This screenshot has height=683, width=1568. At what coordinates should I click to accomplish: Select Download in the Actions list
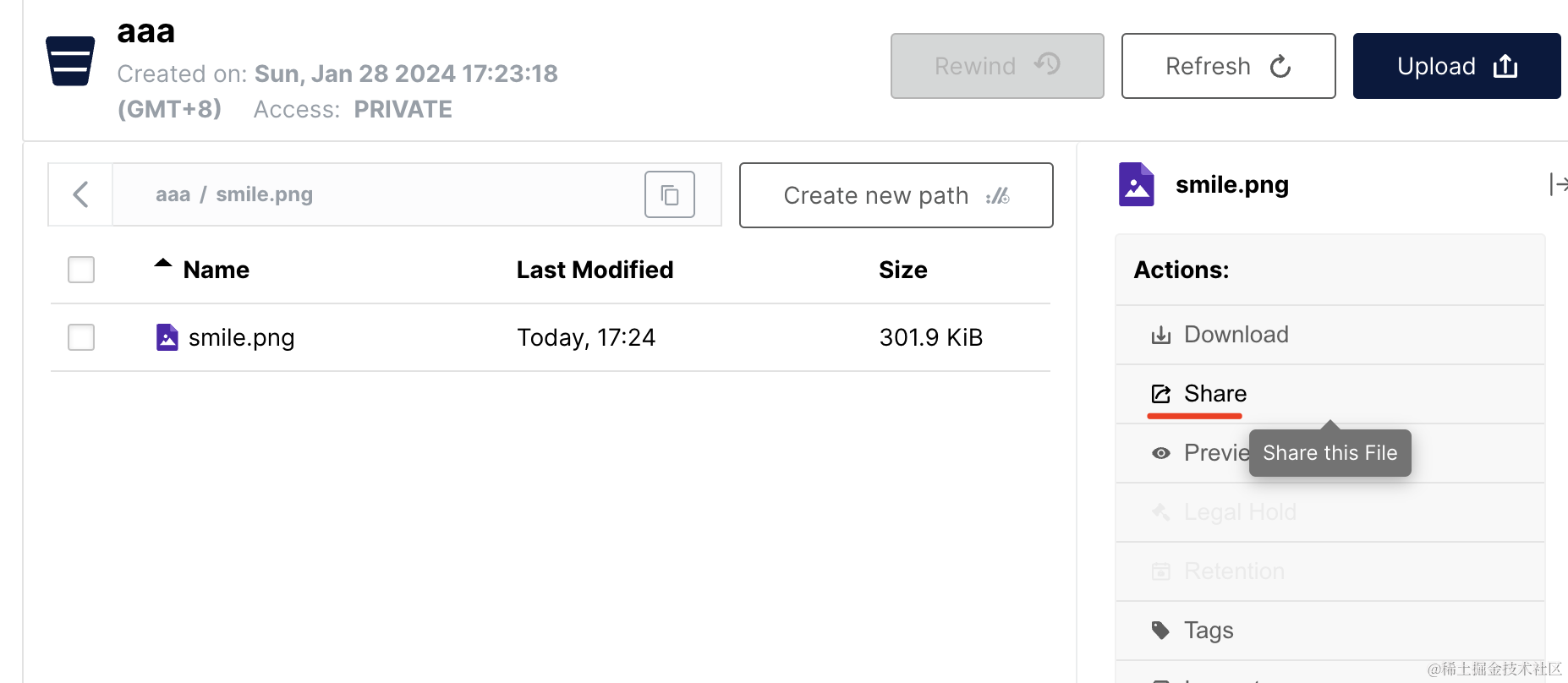(1236, 335)
